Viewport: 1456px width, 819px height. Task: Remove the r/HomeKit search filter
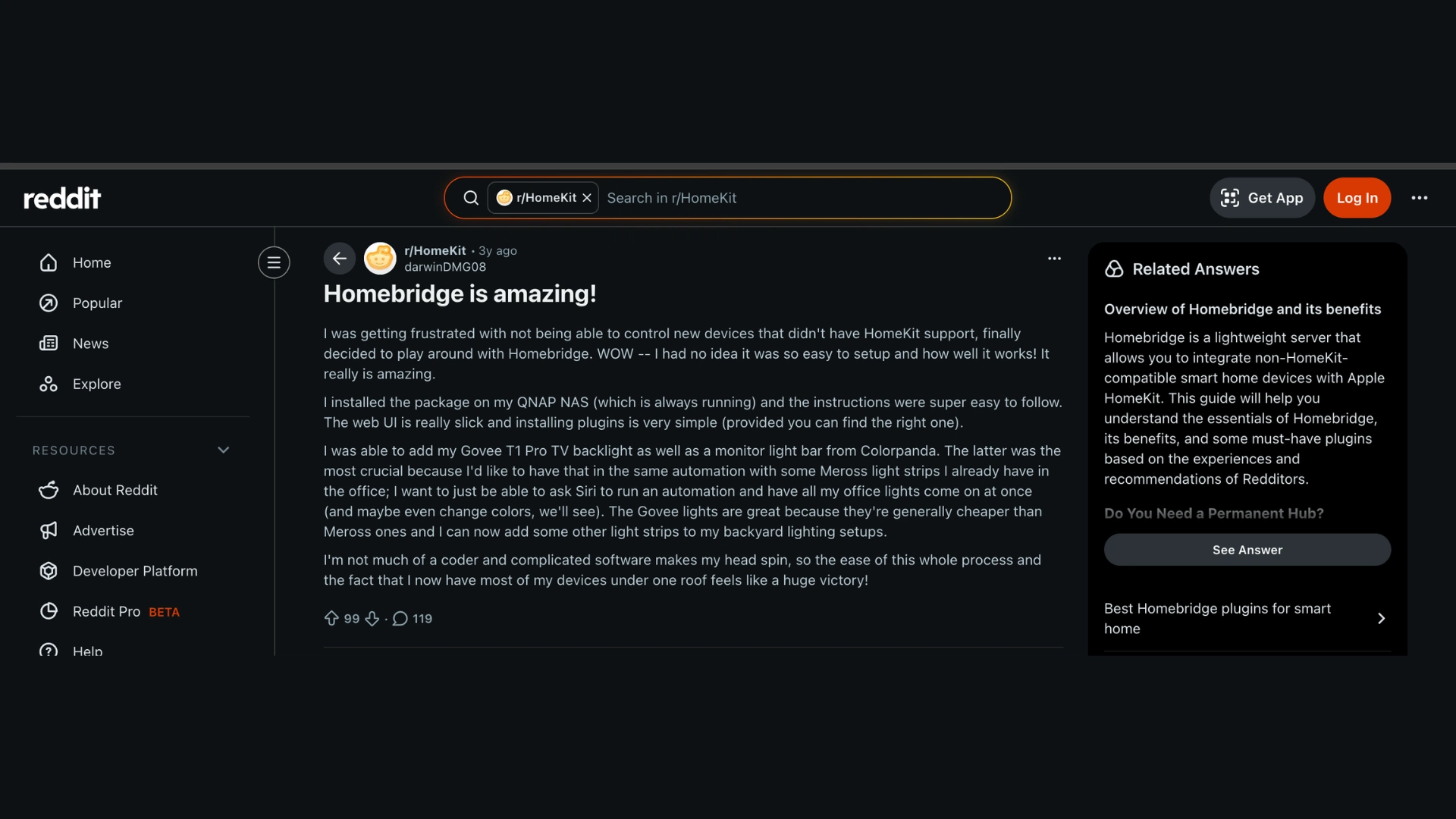coord(586,197)
